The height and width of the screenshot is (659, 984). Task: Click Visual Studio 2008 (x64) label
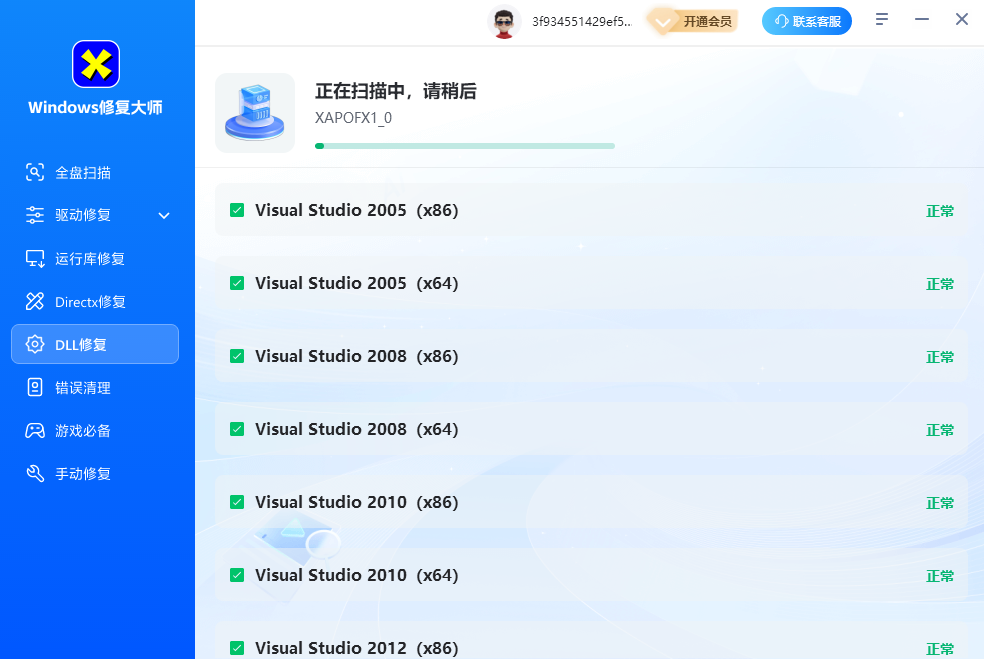click(x=356, y=429)
